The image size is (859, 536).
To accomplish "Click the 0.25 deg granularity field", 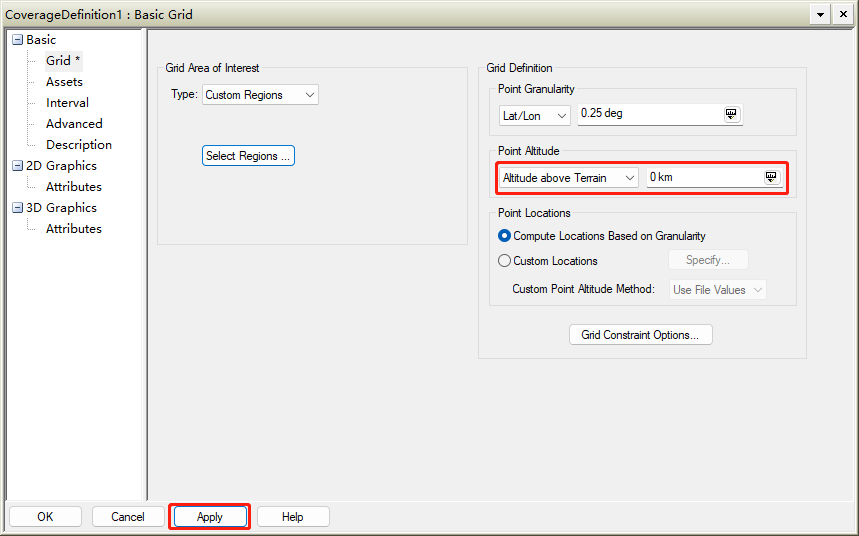I will tap(650, 114).
